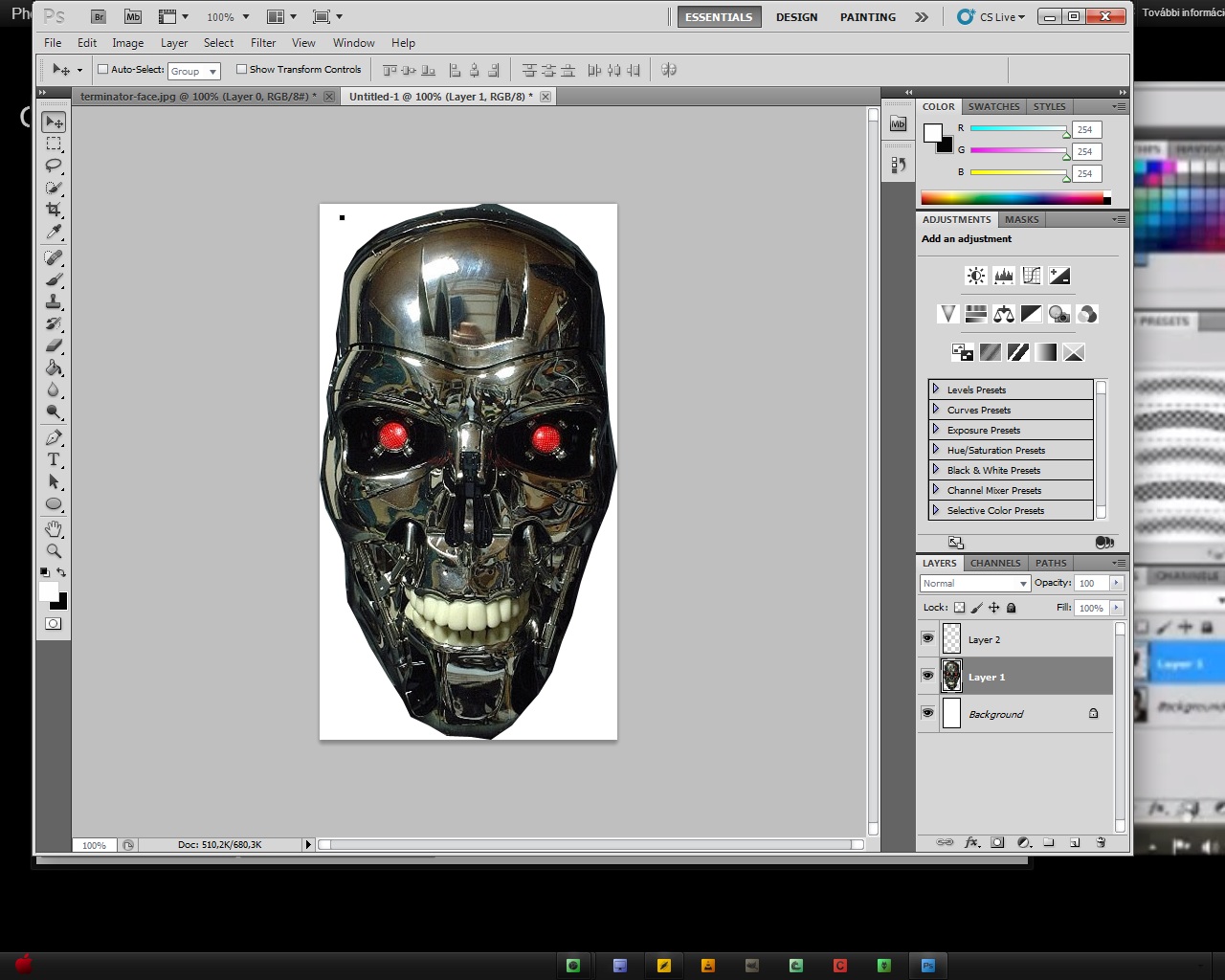Open the Auto-Select Group dropdown
The width and height of the screenshot is (1225, 980).
tap(194, 71)
